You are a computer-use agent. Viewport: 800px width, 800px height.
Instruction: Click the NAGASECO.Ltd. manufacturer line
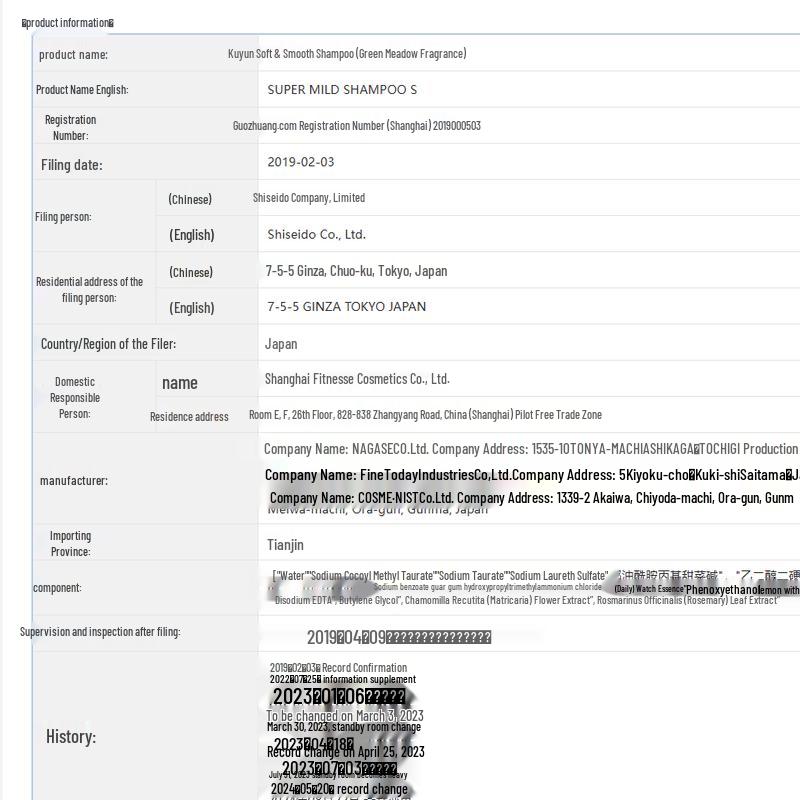[x=530, y=450]
